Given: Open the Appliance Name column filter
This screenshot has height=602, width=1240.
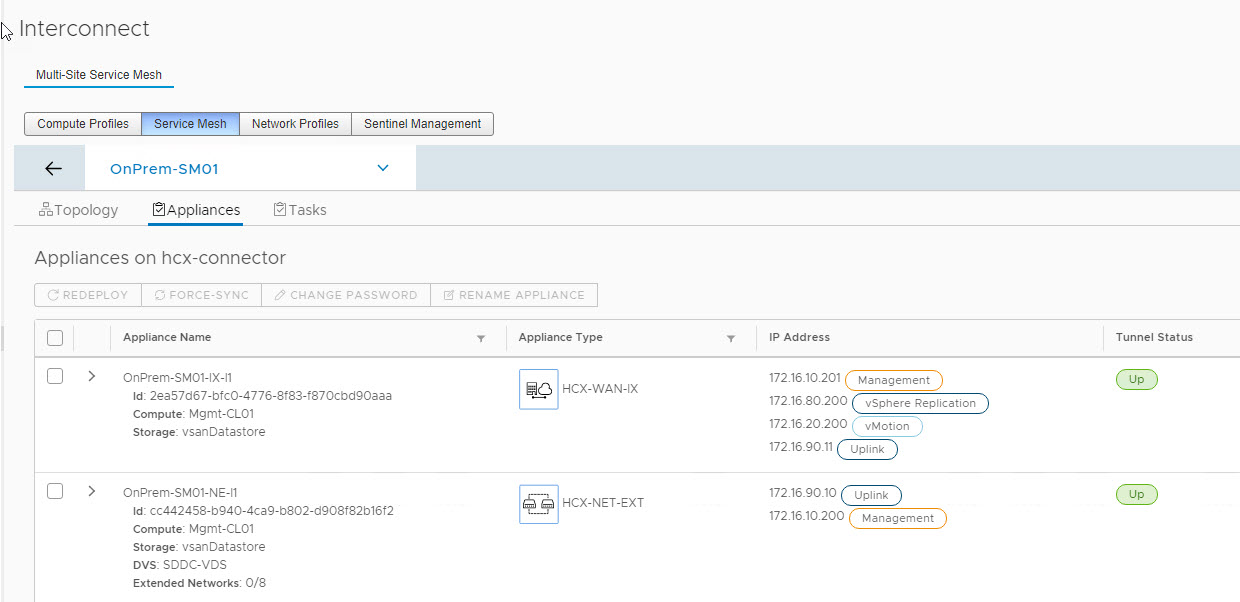Looking at the screenshot, I should click(481, 339).
